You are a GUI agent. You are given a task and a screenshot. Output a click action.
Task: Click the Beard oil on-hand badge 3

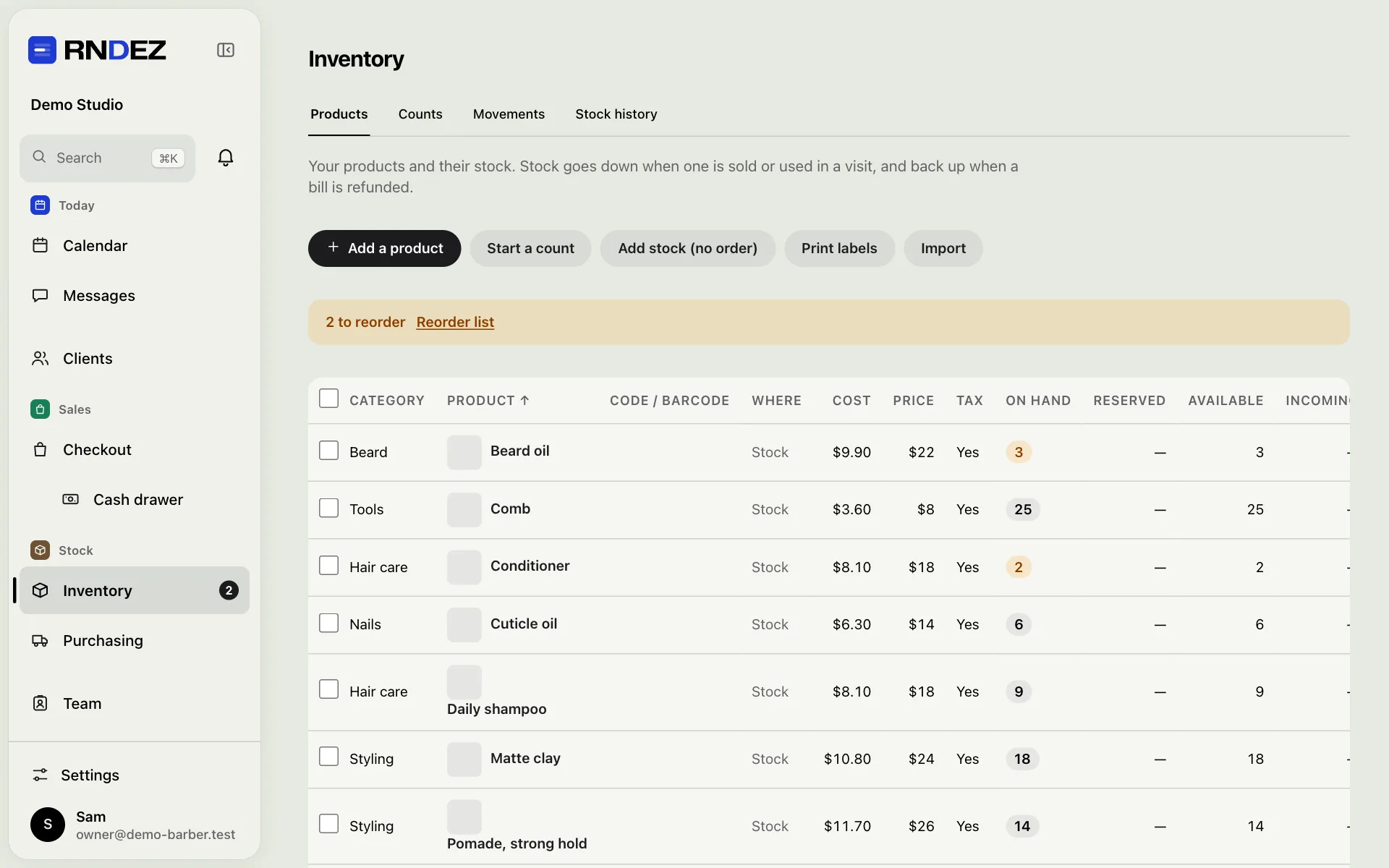point(1019,453)
